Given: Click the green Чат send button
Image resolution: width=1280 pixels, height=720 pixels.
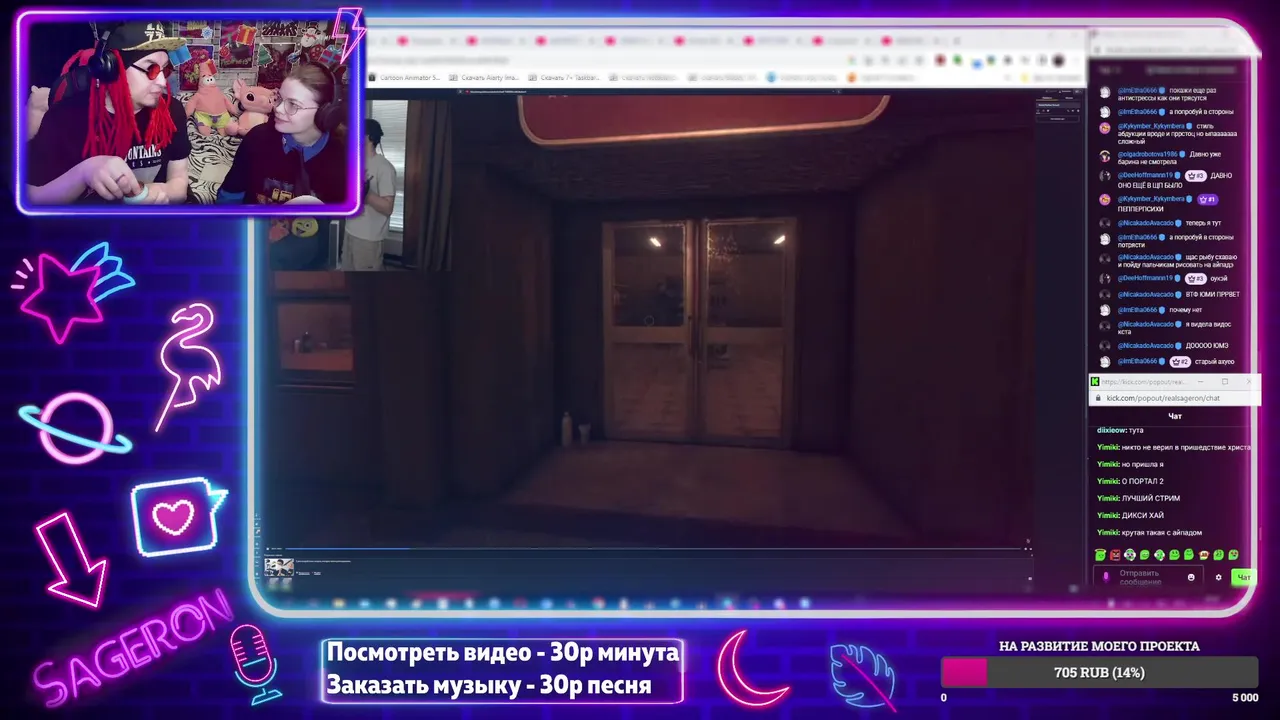Looking at the screenshot, I should 1243,577.
